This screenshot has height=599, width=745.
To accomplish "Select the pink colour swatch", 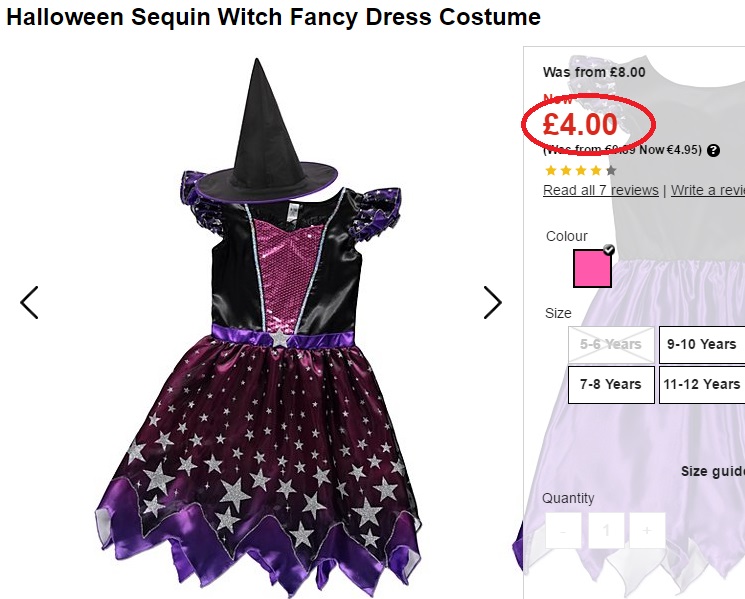I will click(592, 269).
